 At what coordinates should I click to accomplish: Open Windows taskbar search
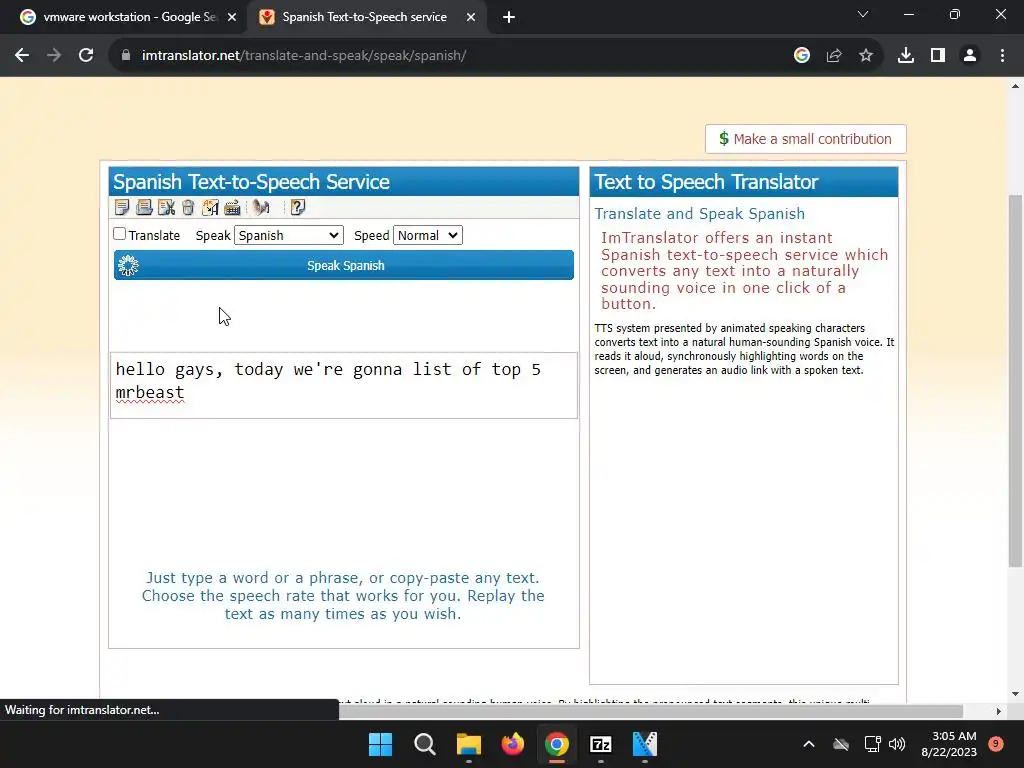424,744
